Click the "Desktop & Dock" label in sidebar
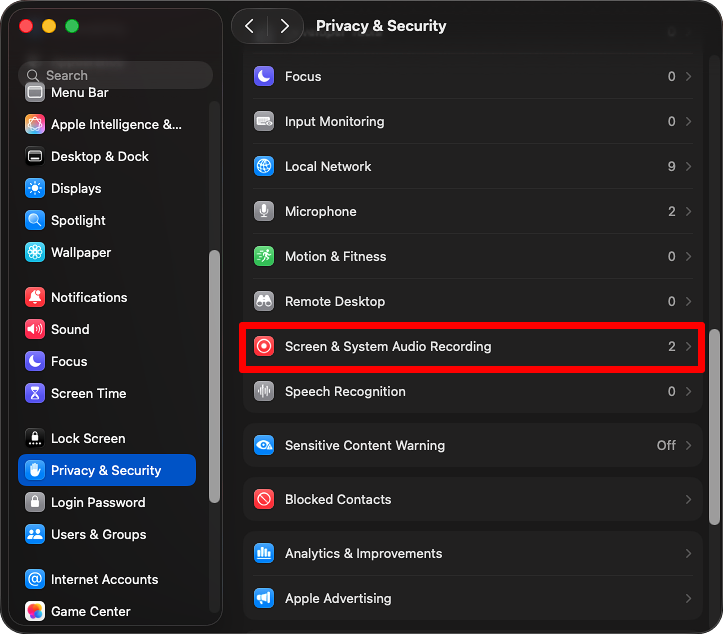The width and height of the screenshot is (723, 634). pos(100,156)
